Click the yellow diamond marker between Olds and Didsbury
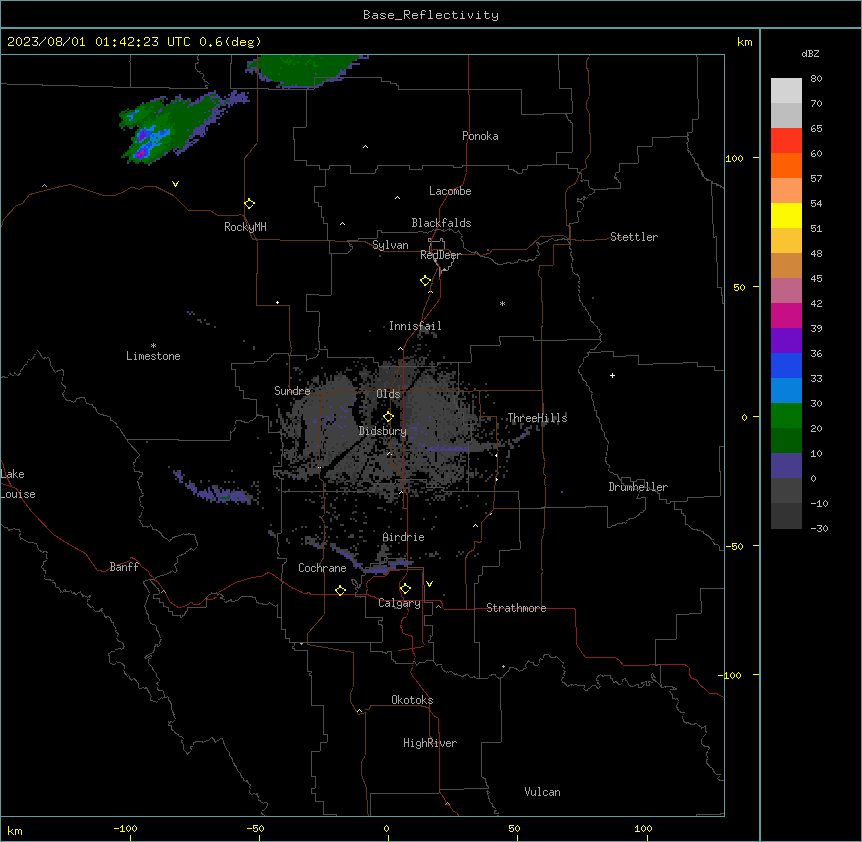The width and height of the screenshot is (862, 842). click(x=389, y=417)
